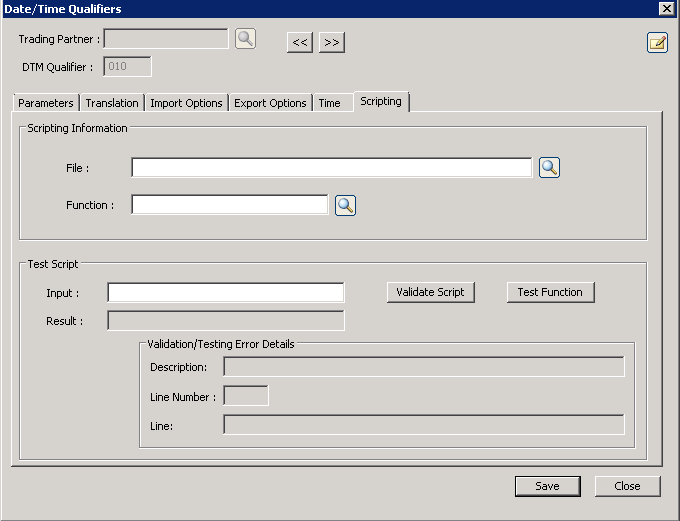This screenshot has height=521, width=680.
Task: Close the Date/Time Qualifiers window via X
Action: 666,8
